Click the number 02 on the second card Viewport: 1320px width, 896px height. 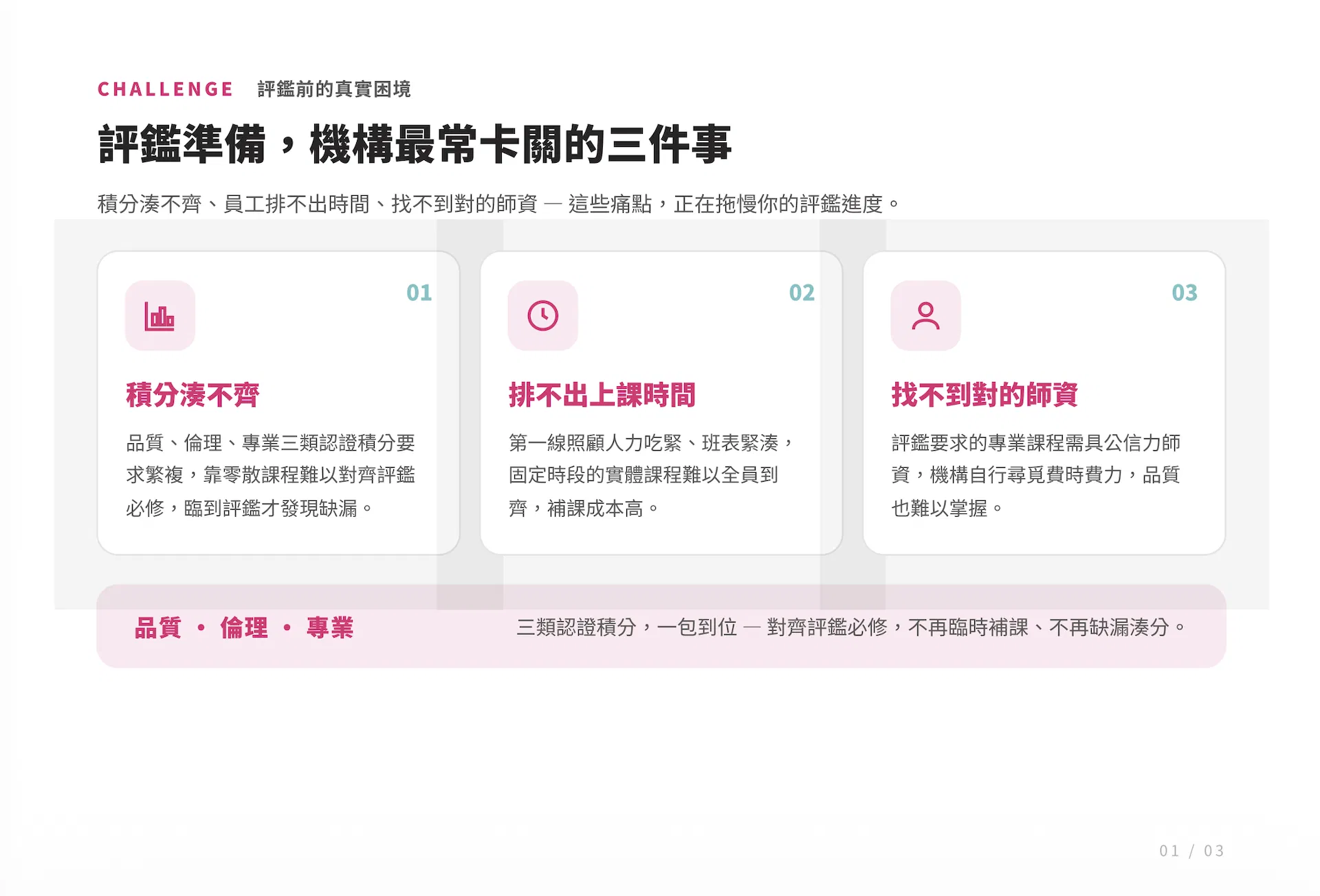coord(802,293)
